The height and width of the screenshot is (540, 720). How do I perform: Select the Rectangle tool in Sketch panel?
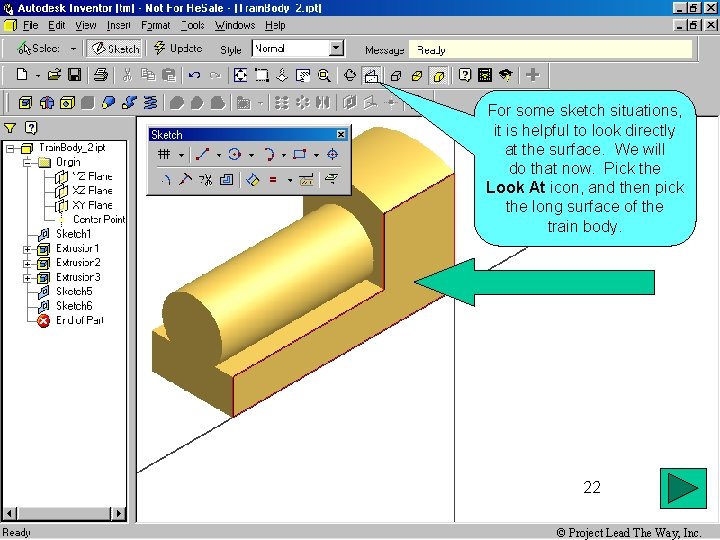coord(300,154)
